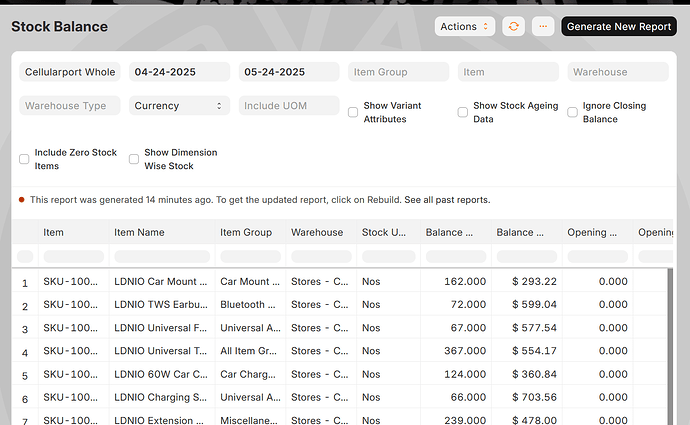This screenshot has height=425, width=690.
Task: Click the vertical table scrollbar
Action: tap(670, 347)
